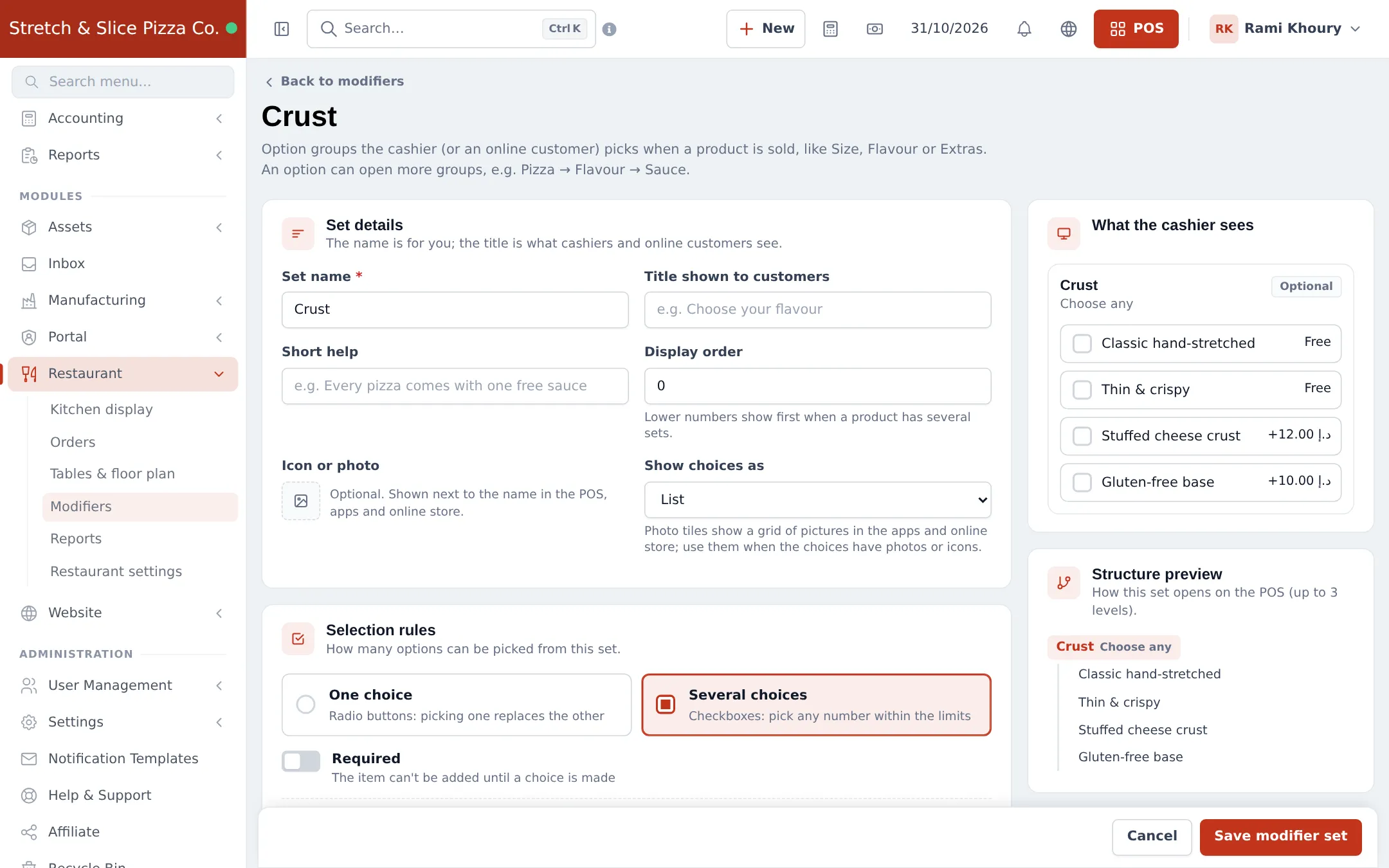This screenshot has height=868, width=1389.
Task: Upload an icon or photo via the image placeholder
Action: [x=301, y=501]
